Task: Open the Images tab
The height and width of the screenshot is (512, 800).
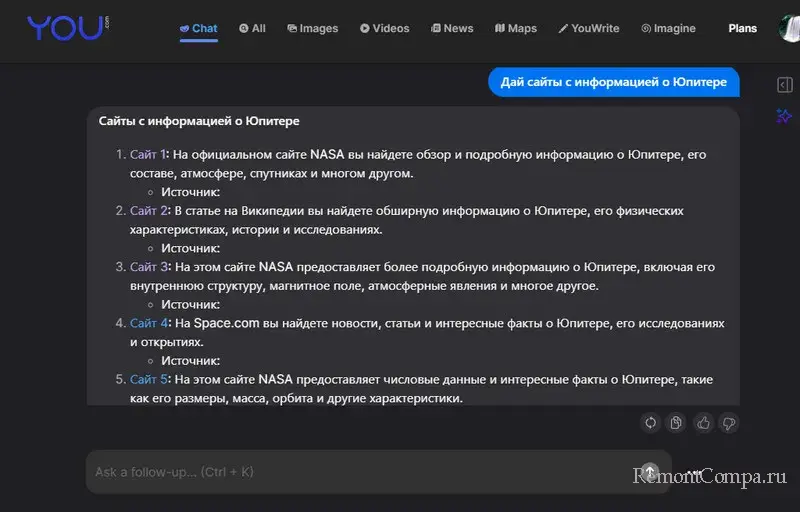Action: (312, 28)
